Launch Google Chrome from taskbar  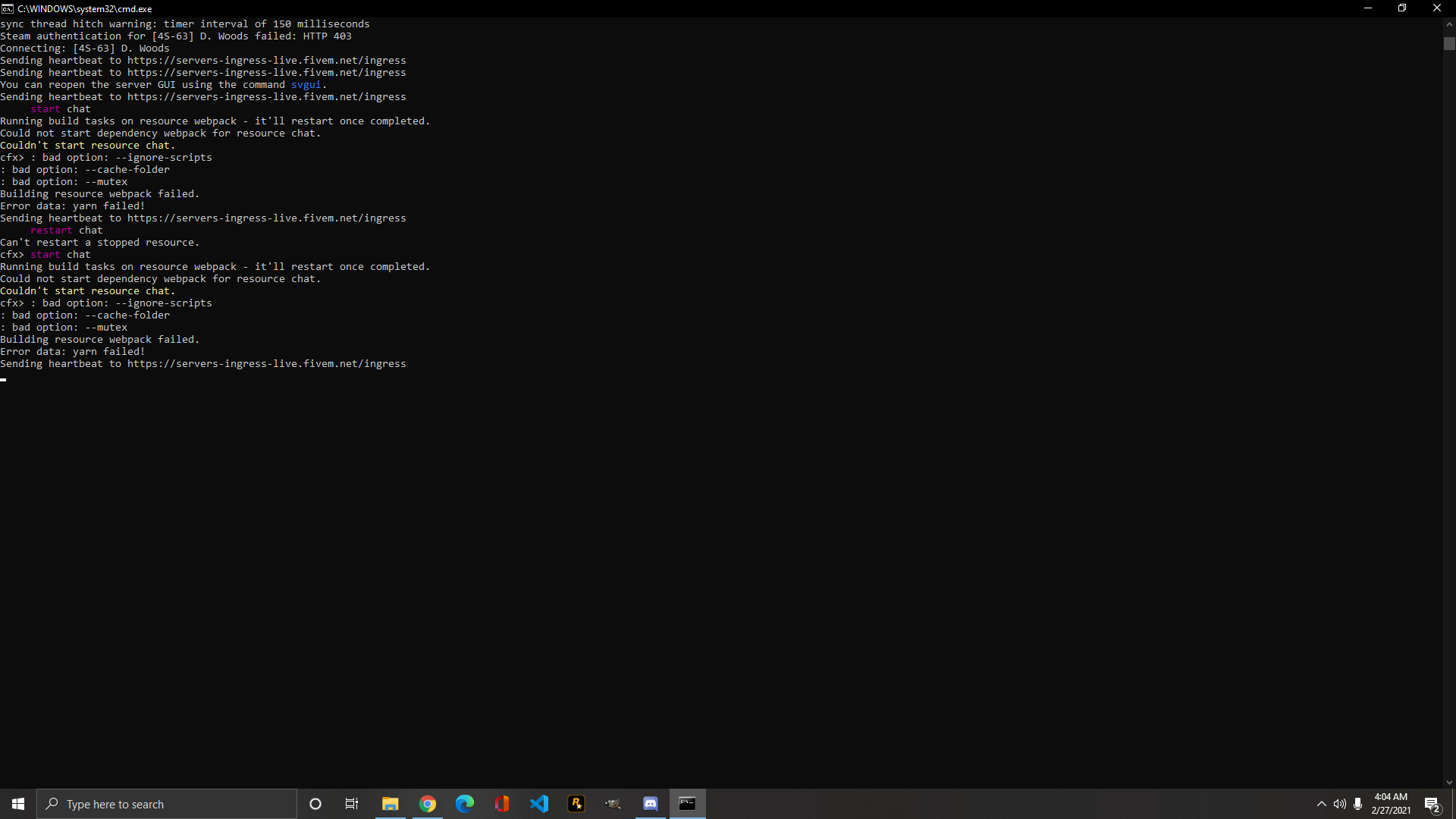click(x=428, y=804)
